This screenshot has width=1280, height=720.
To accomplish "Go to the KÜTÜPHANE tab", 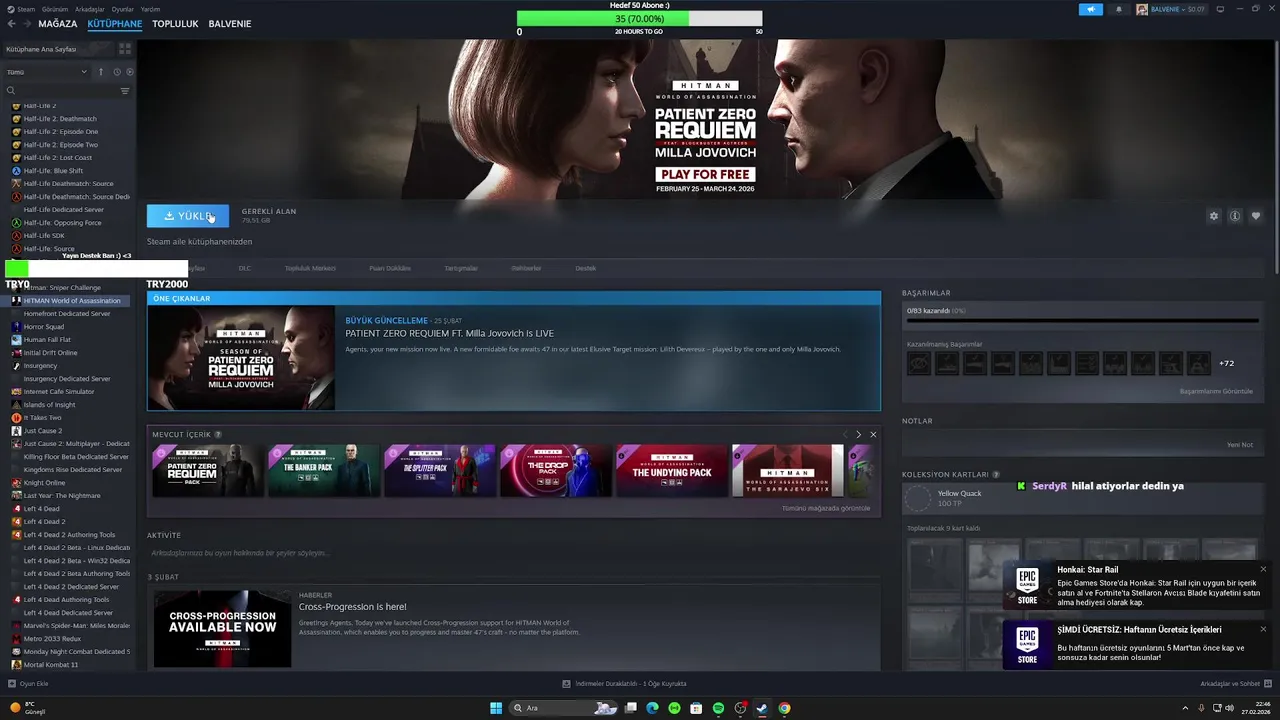I will [115, 24].
